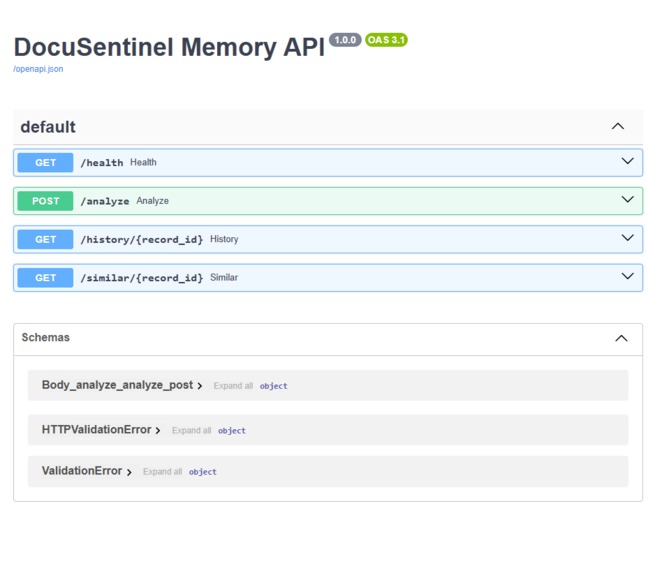Viewport: 648px width, 573px height.
Task: Expand the GET /similar/{record_id} arrow
Action: (627, 276)
